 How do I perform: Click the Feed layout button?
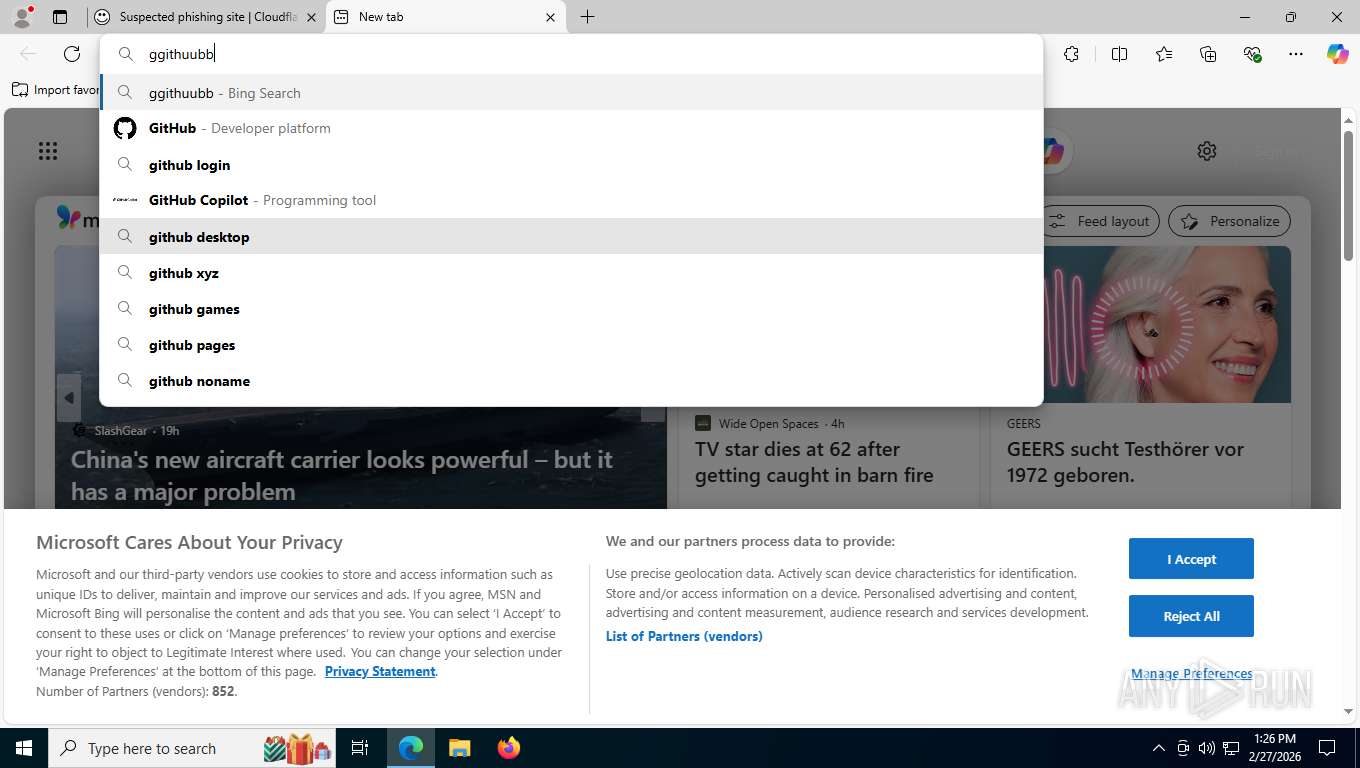pos(1102,221)
